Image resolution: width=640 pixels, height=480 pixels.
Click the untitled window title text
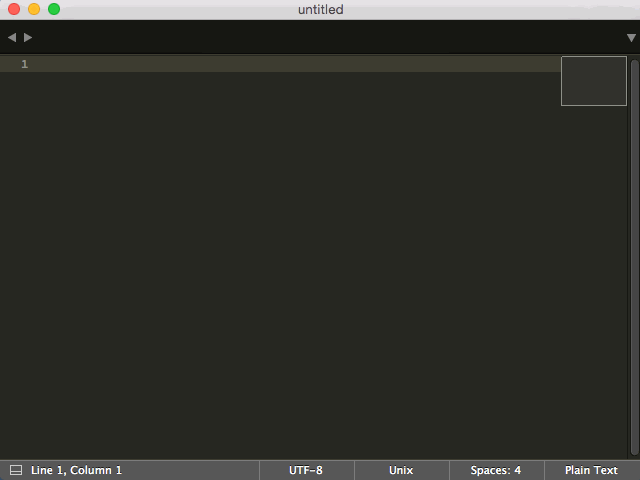320,9
